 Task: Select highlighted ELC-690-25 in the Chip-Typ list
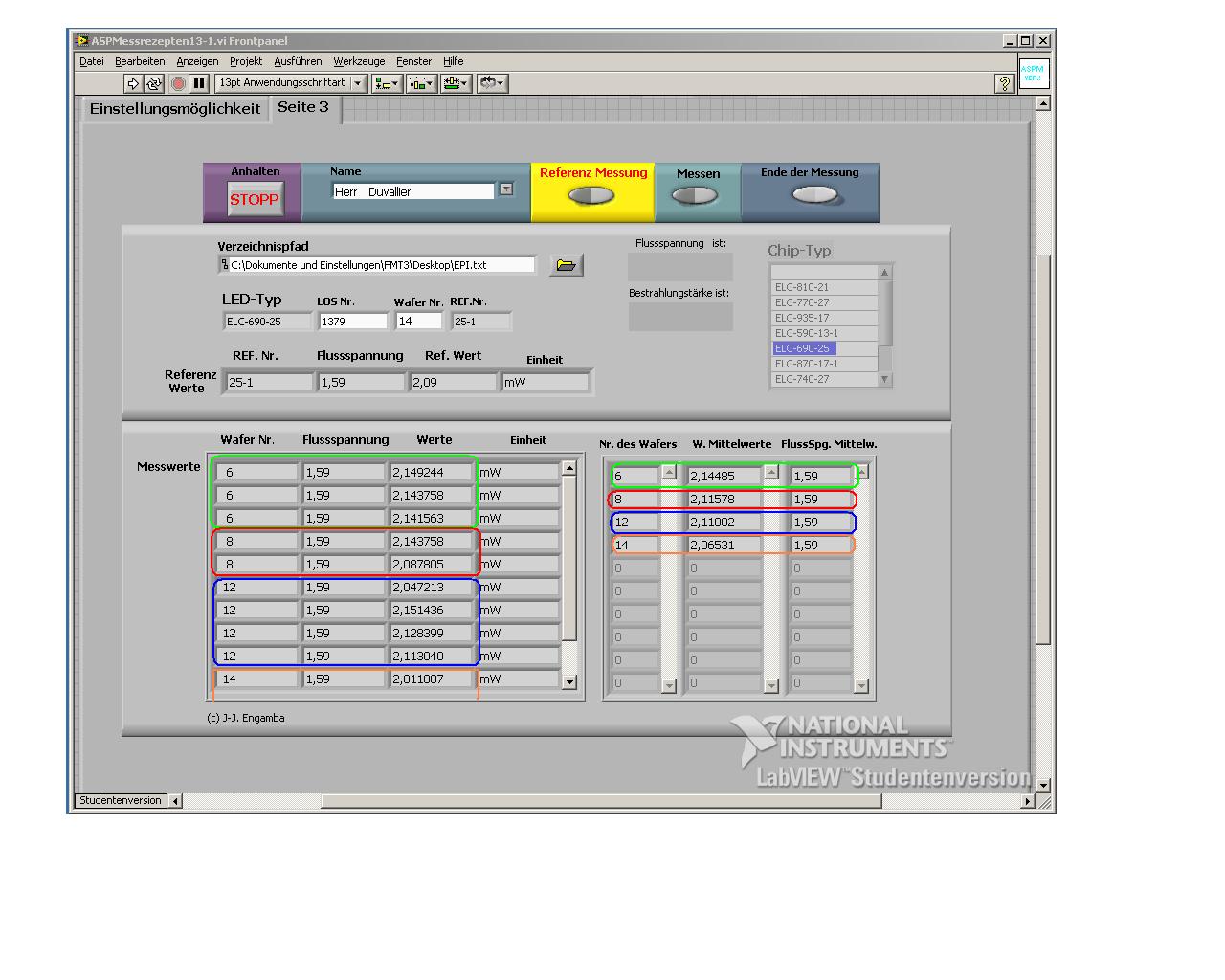[825, 348]
